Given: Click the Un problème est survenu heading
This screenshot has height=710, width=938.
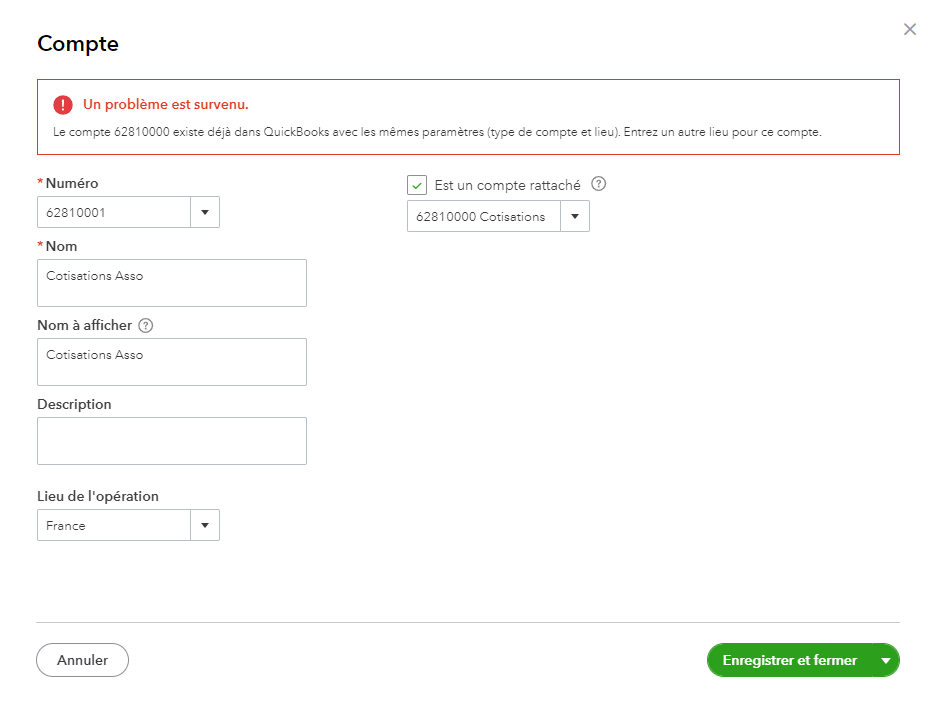Looking at the screenshot, I should point(166,104).
